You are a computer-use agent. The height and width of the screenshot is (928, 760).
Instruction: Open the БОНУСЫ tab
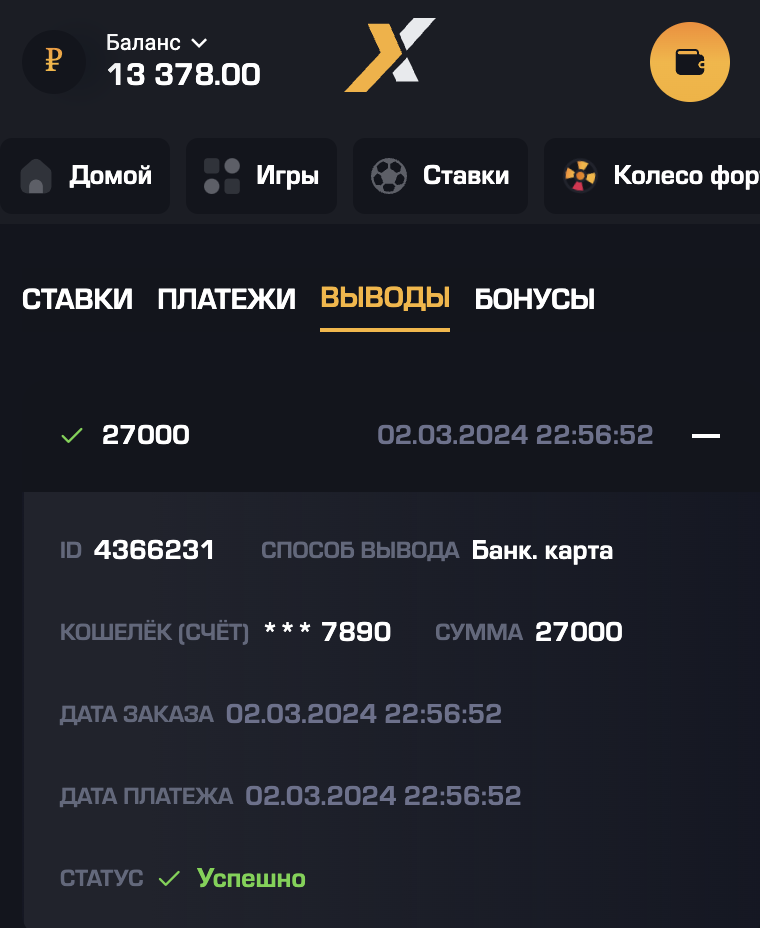point(534,299)
